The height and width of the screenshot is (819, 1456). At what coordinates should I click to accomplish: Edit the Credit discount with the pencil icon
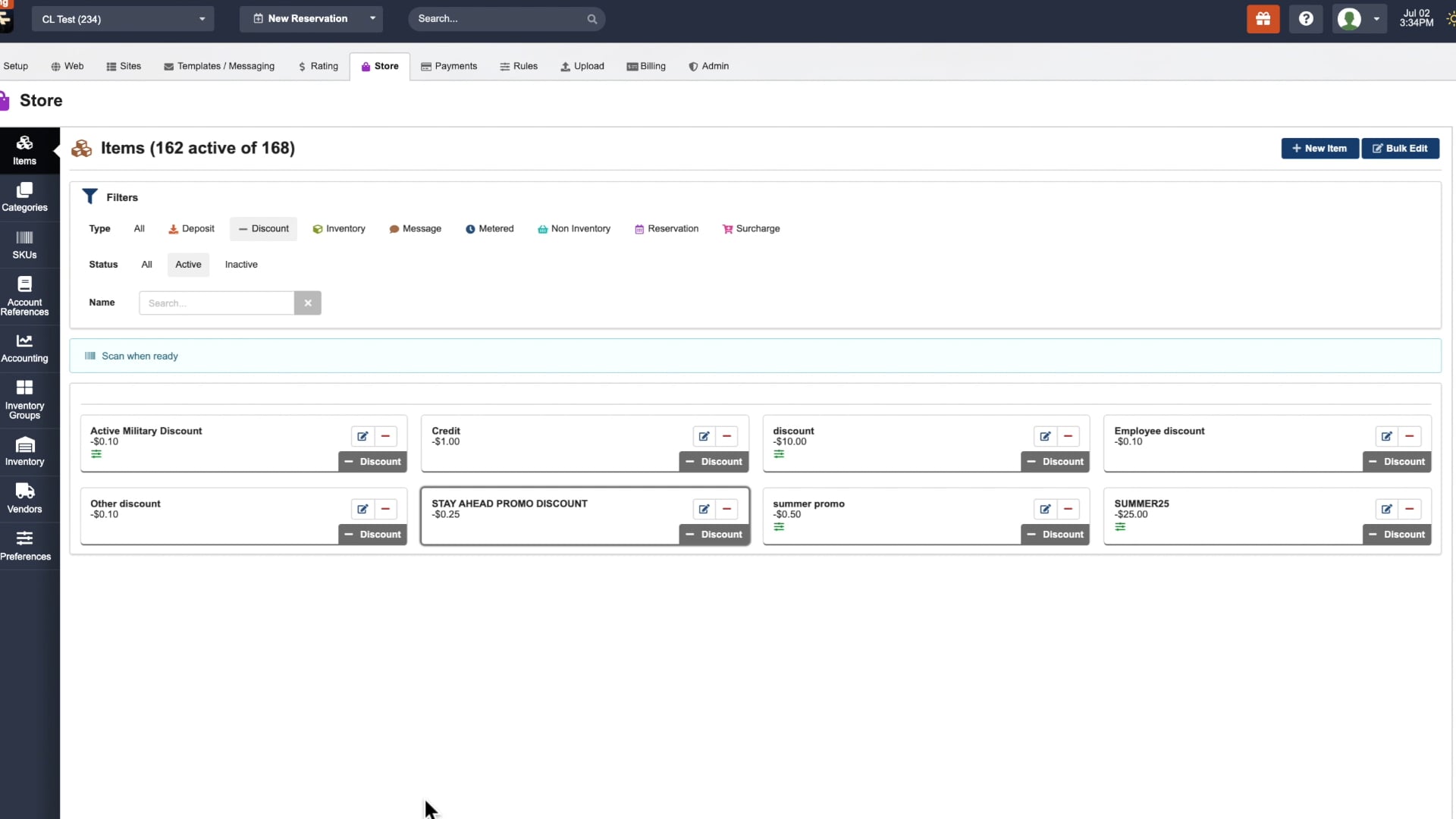click(x=704, y=436)
